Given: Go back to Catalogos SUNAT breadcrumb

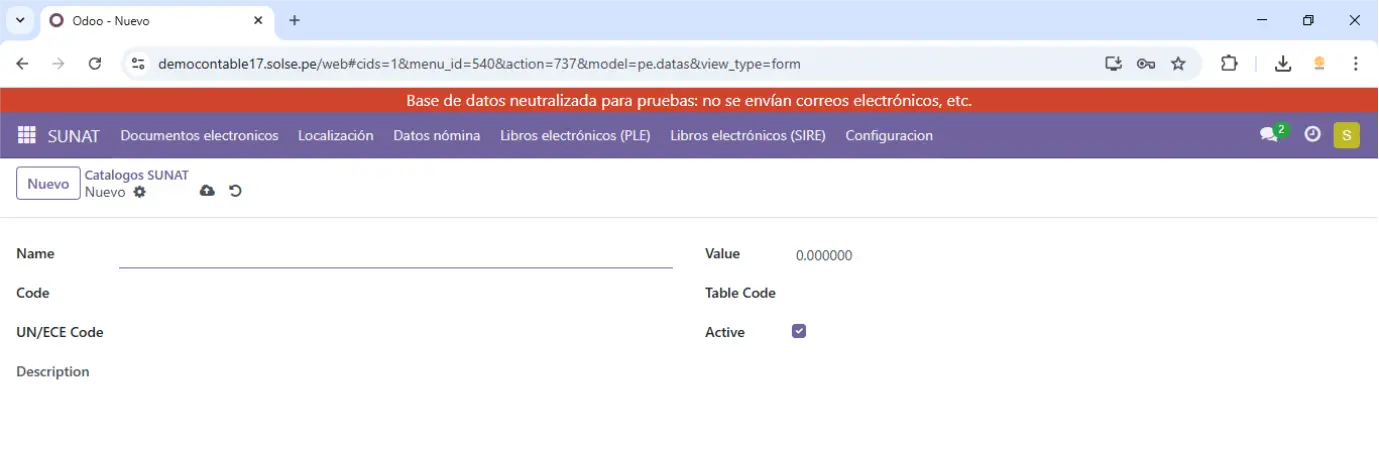Looking at the screenshot, I should (x=136, y=175).
